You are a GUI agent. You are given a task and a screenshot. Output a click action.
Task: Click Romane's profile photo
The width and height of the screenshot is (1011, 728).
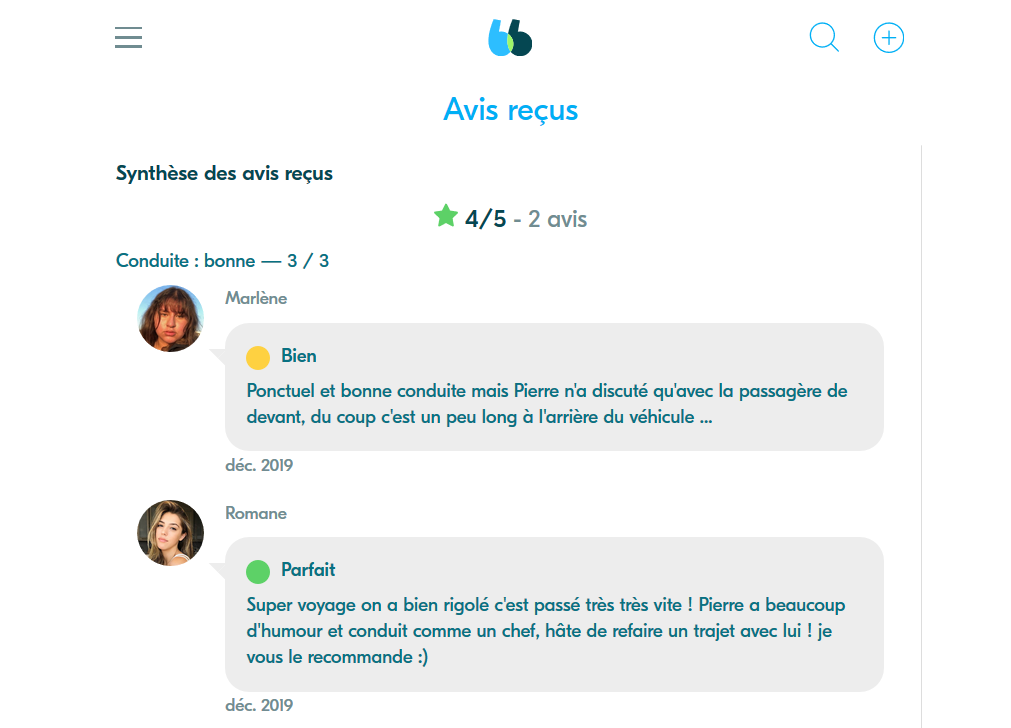pyautogui.click(x=170, y=533)
